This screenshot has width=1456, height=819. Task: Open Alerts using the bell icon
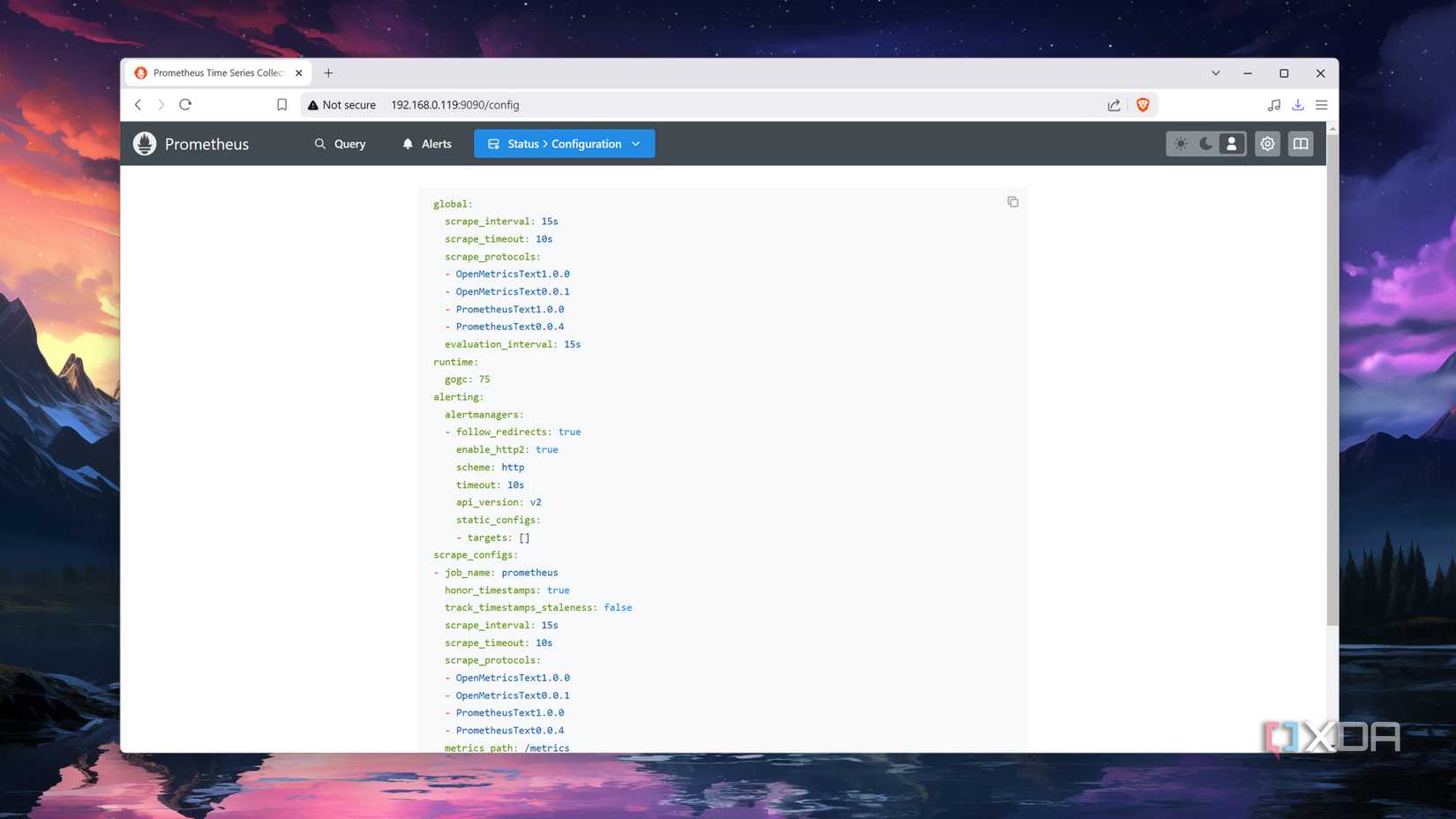[x=407, y=143]
